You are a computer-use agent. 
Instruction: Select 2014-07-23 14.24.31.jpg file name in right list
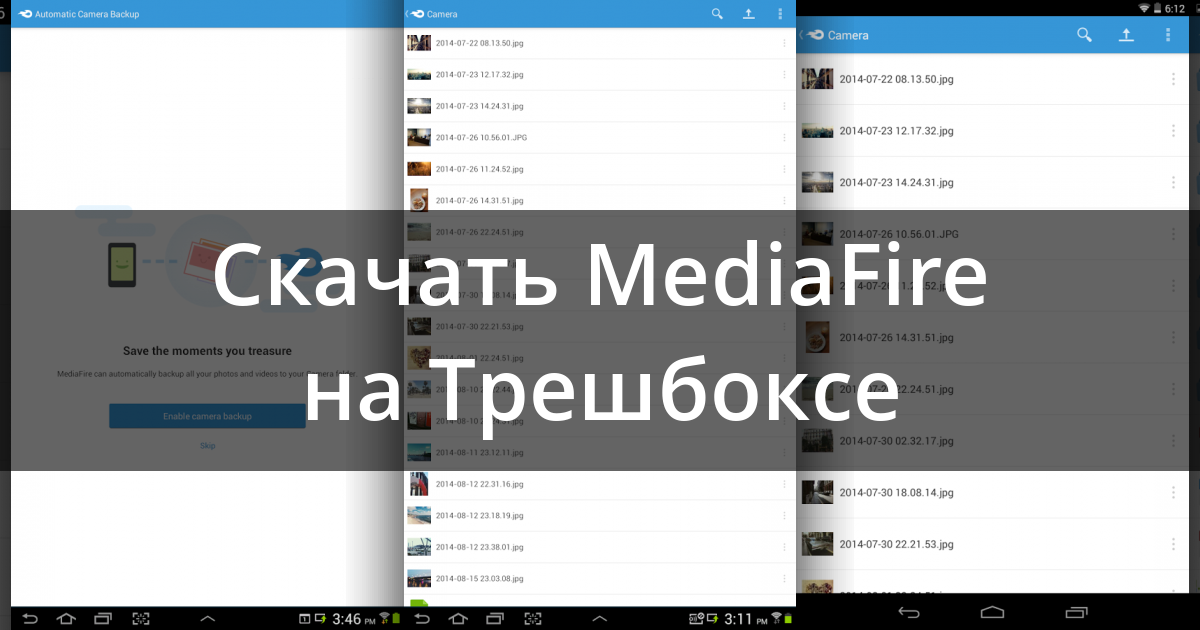(x=896, y=183)
